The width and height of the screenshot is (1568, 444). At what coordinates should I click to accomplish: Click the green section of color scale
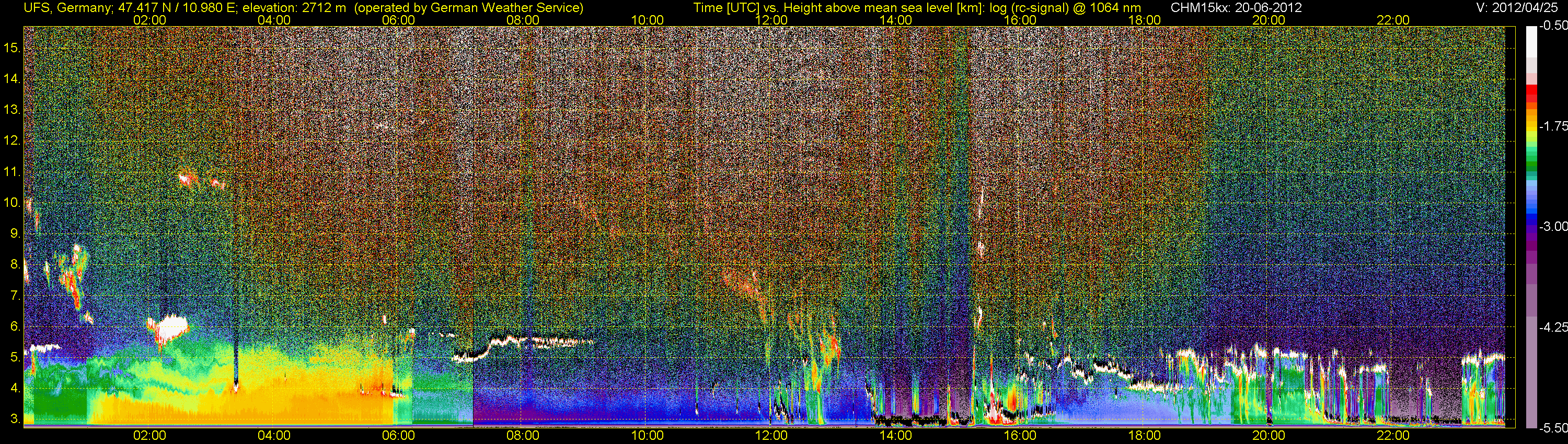[1531, 161]
